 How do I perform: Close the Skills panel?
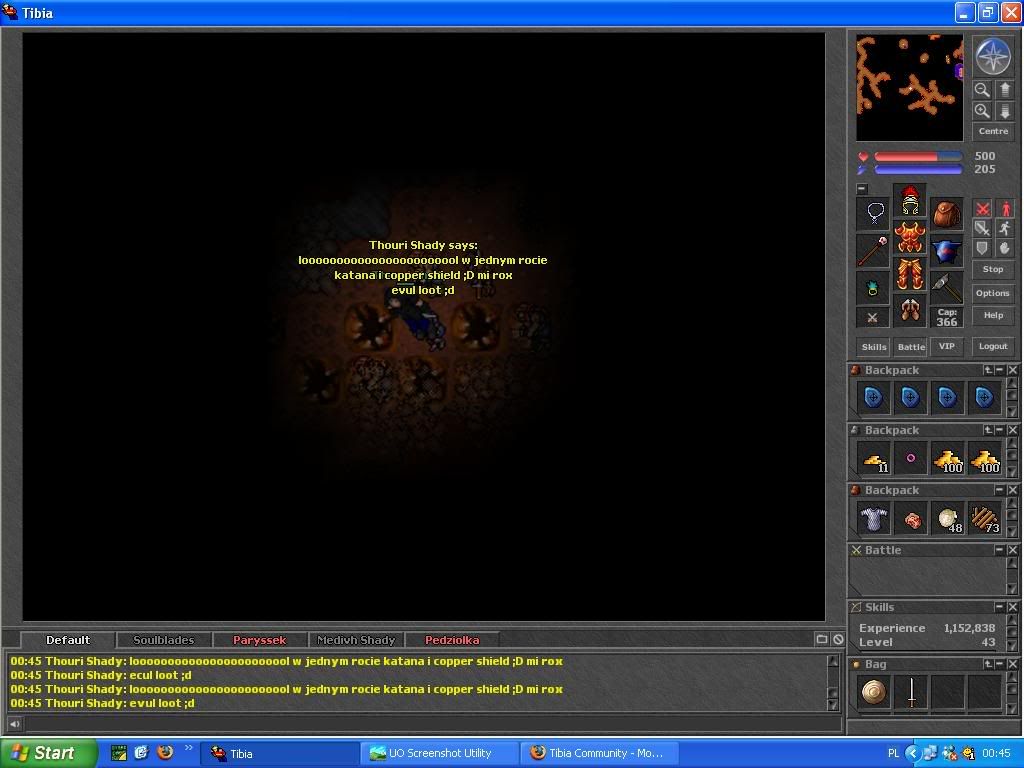click(1012, 607)
